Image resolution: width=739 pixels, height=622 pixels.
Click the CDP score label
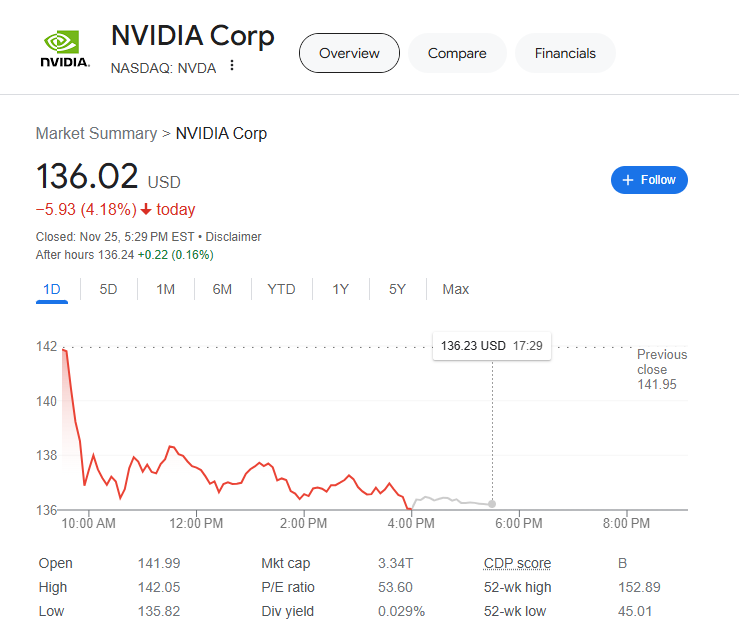tap(517, 563)
